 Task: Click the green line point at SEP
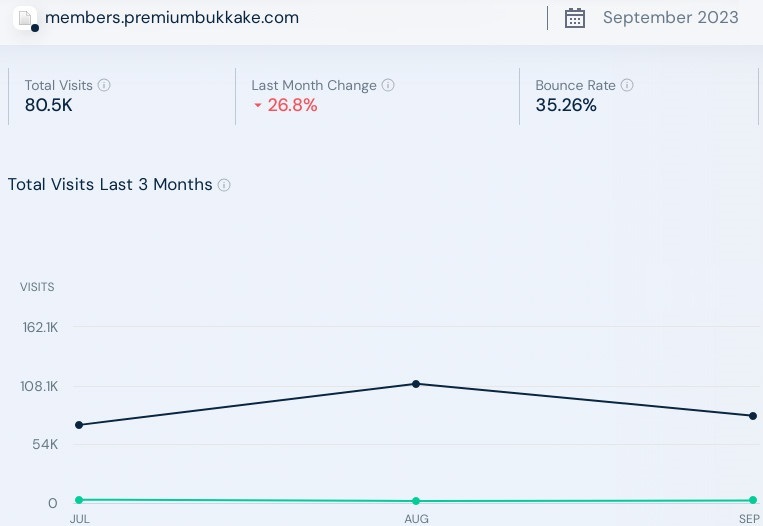click(752, 500)
